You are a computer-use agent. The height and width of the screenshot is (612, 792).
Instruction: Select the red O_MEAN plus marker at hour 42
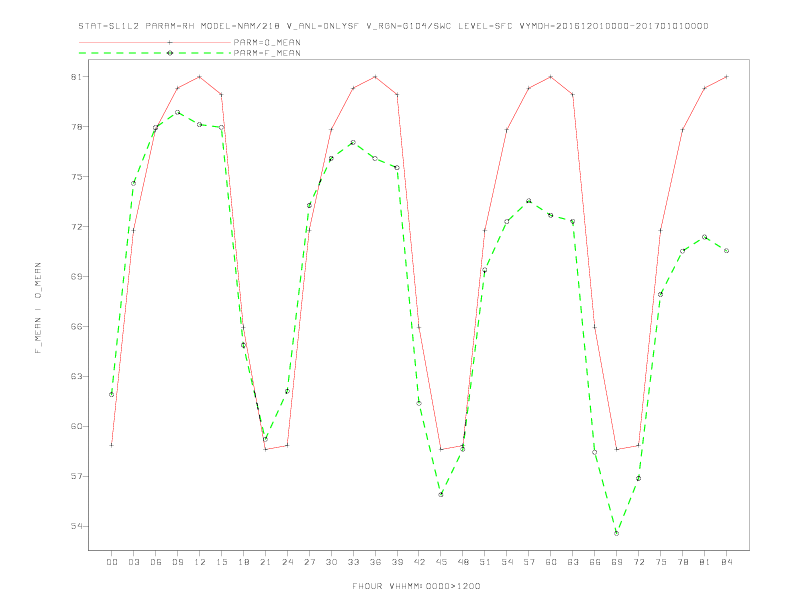(419, 327)
